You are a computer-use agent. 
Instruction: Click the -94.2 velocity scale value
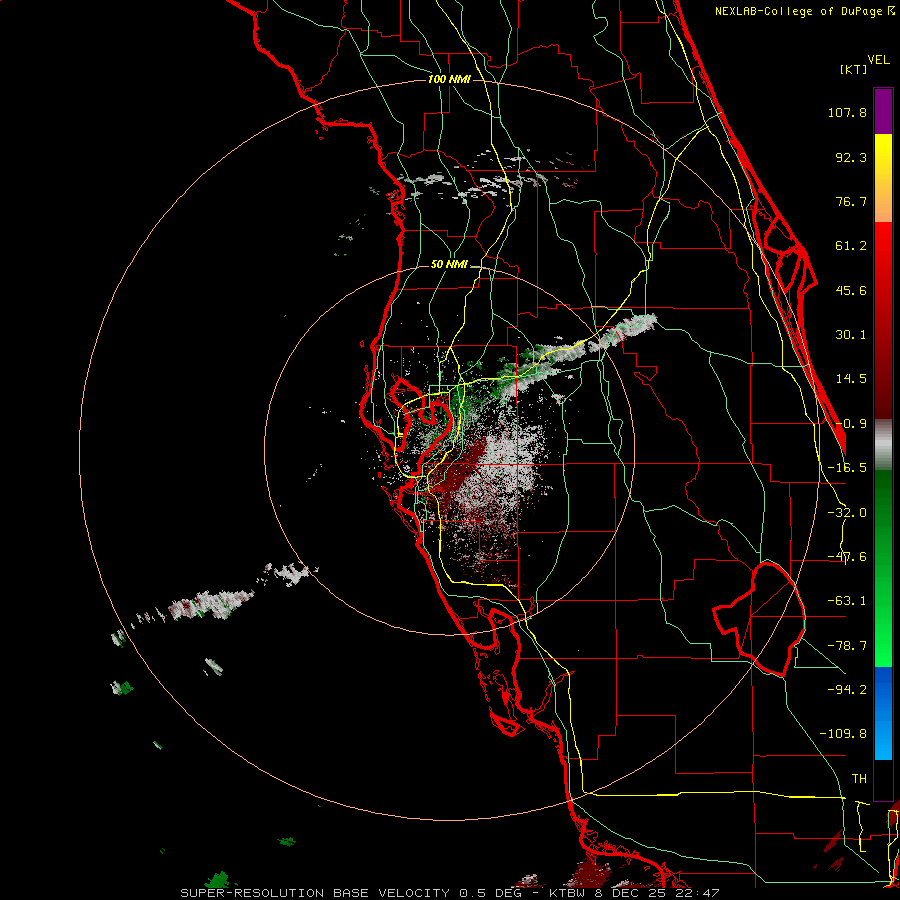[847, 689]
